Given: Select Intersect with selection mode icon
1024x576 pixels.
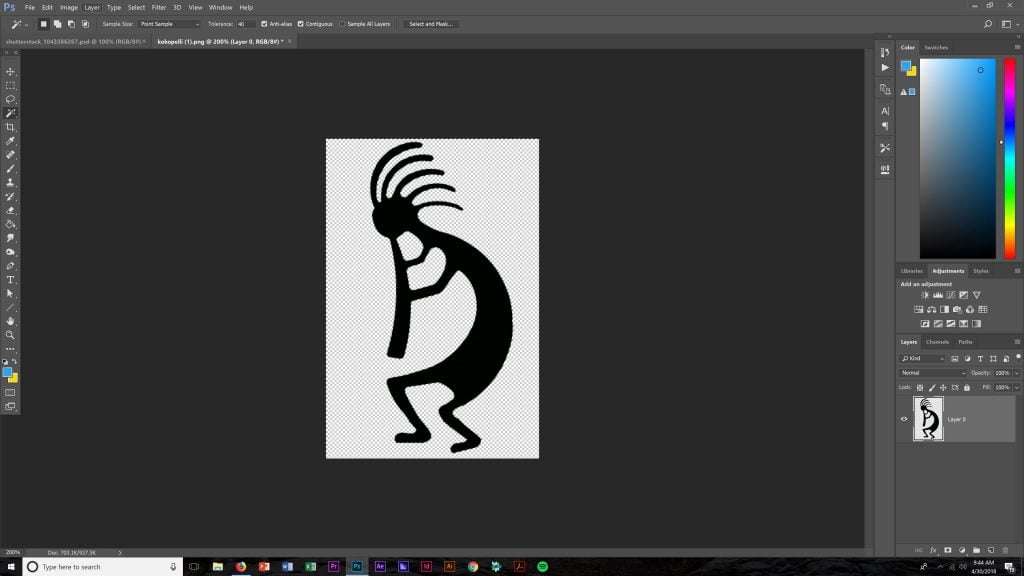Looking at the screenshot, I should tap(85, 24).
